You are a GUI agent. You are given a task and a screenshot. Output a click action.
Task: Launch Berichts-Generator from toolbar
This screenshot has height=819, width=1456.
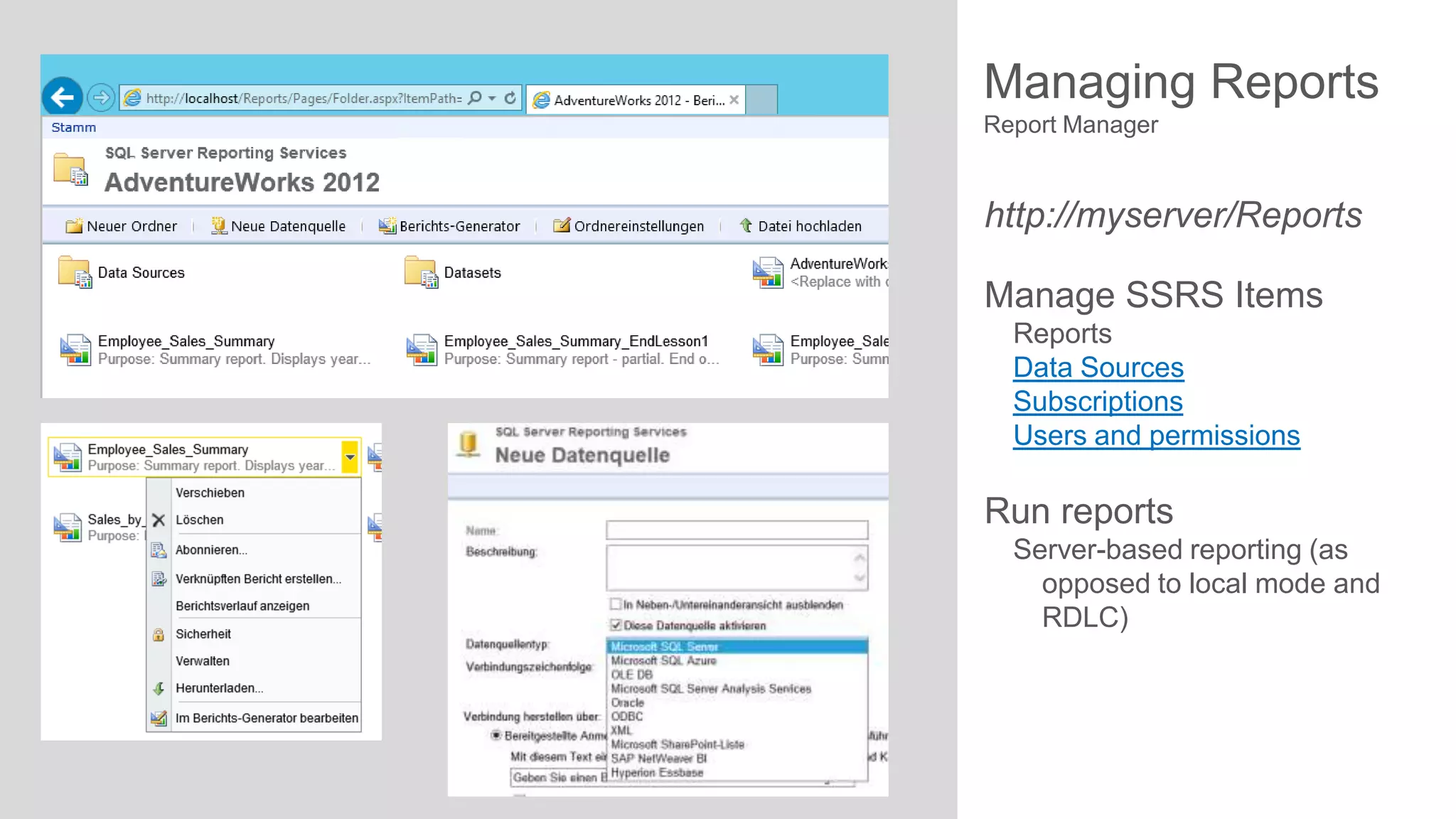coord(449,226)
